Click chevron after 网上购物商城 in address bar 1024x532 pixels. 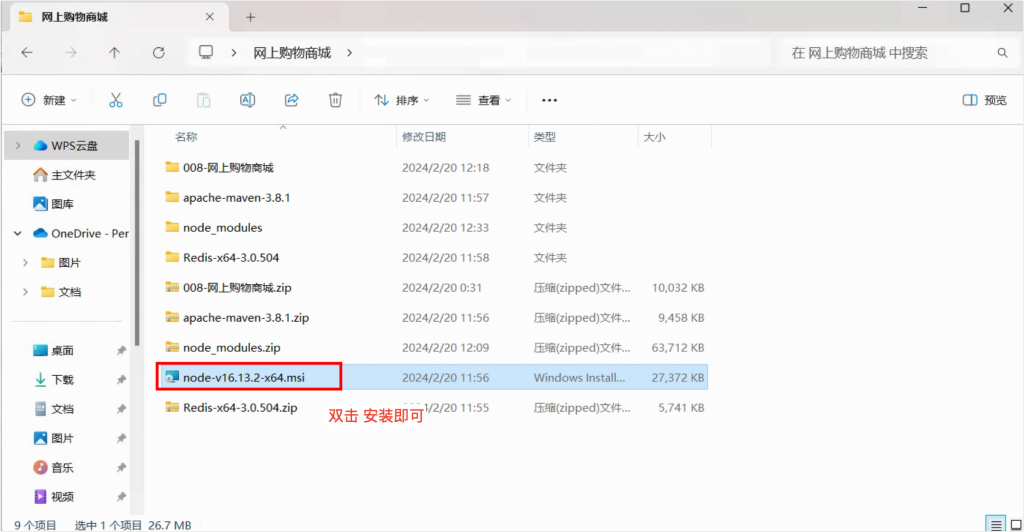349,53
